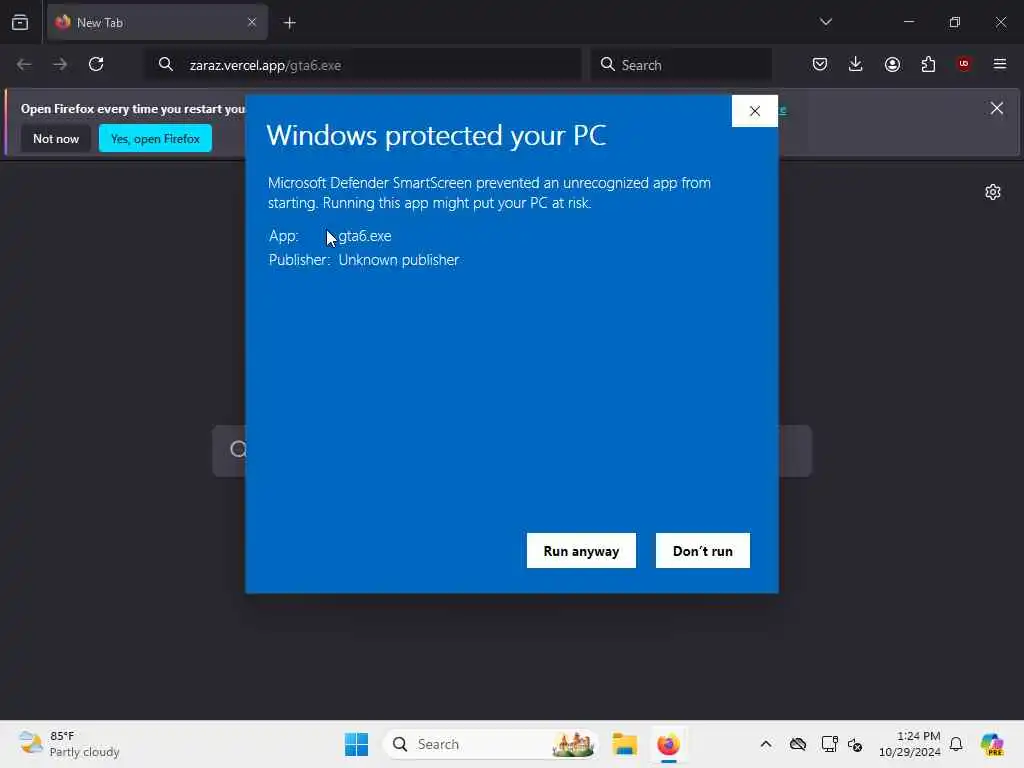Open the Downloads panel
1024x768 pixels.
point(856,64)
